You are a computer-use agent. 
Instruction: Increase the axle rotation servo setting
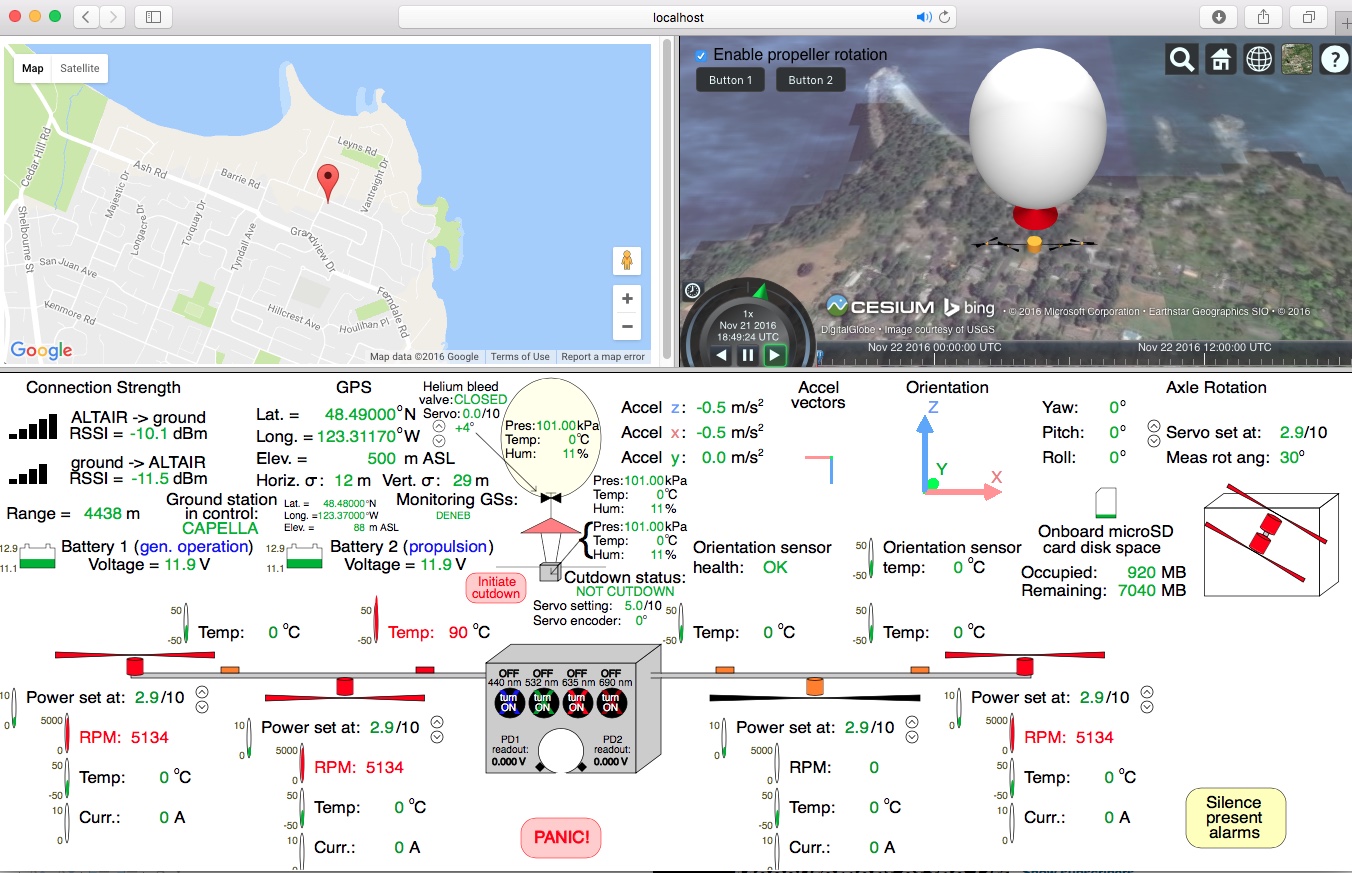1154,426
